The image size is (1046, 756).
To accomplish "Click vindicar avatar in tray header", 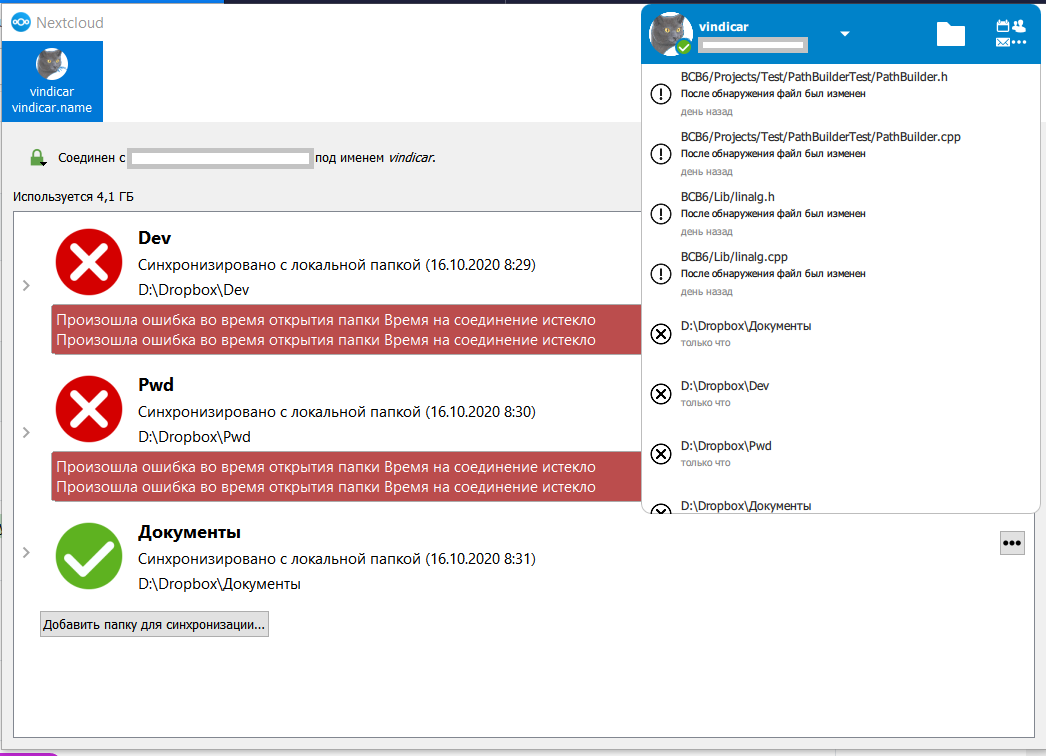I will [x=671, y=33].
